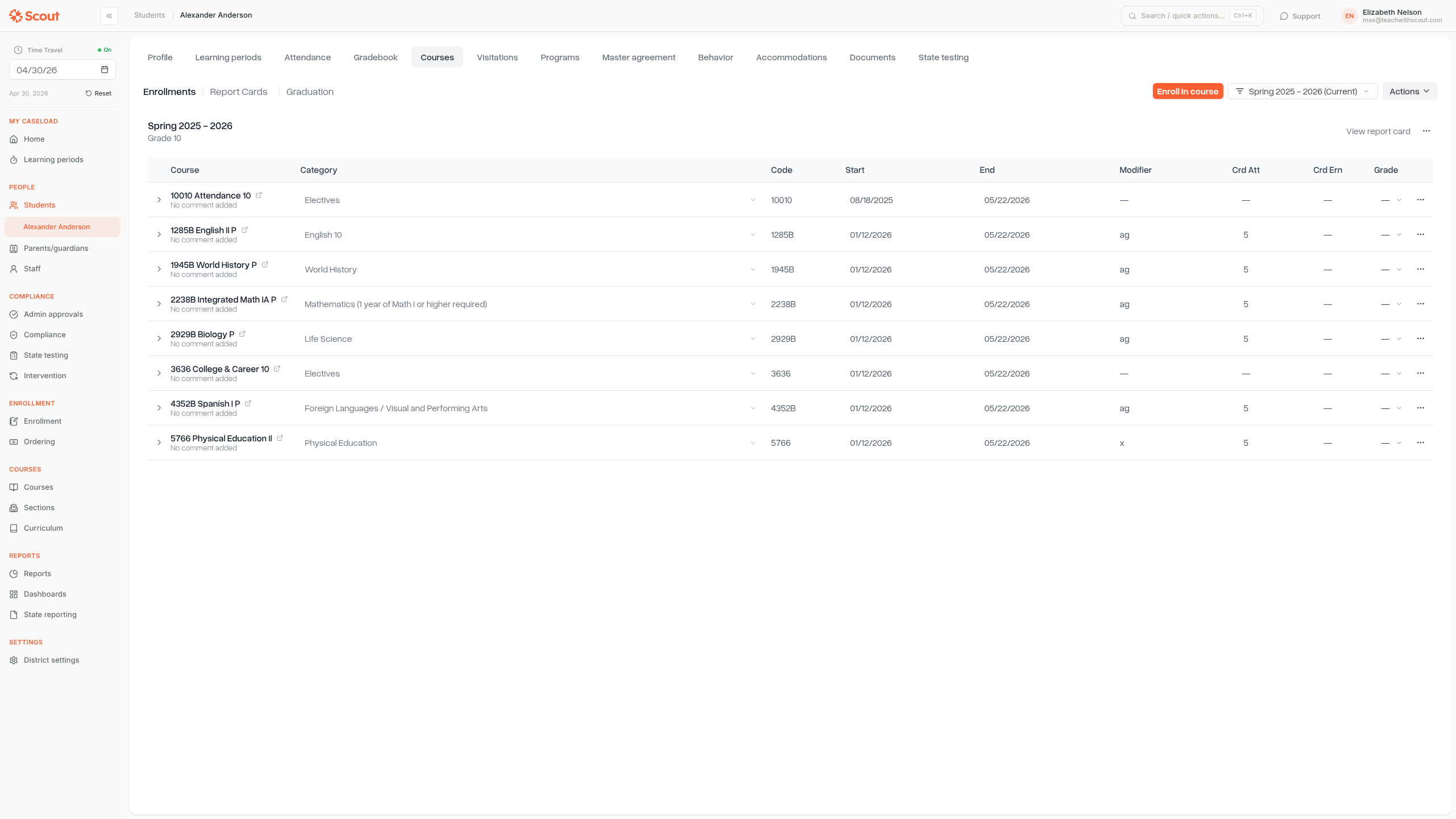Open Ordering in the sidebar

(x=39, y=441)
